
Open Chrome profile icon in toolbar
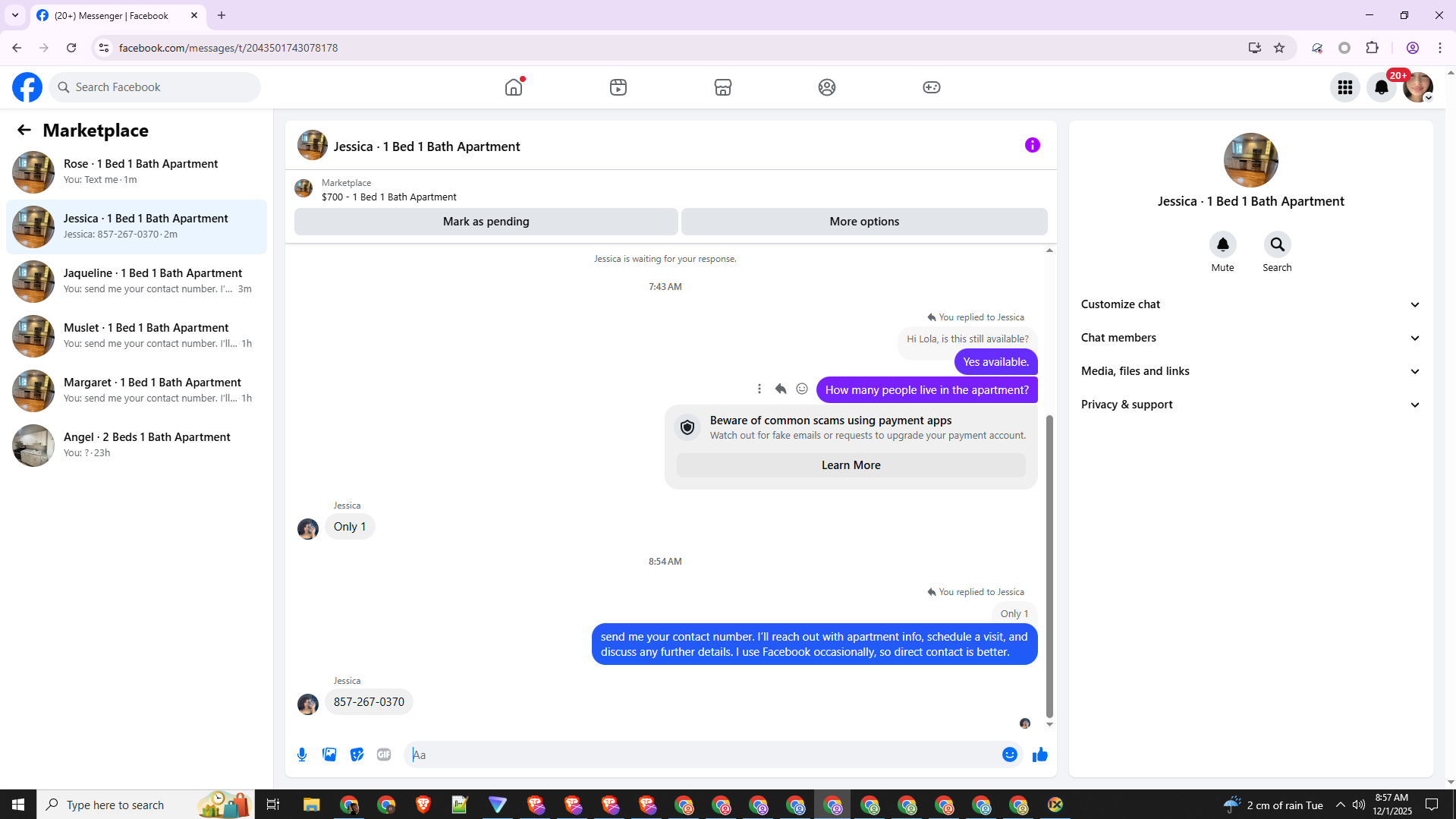(x=1413, y=48)
